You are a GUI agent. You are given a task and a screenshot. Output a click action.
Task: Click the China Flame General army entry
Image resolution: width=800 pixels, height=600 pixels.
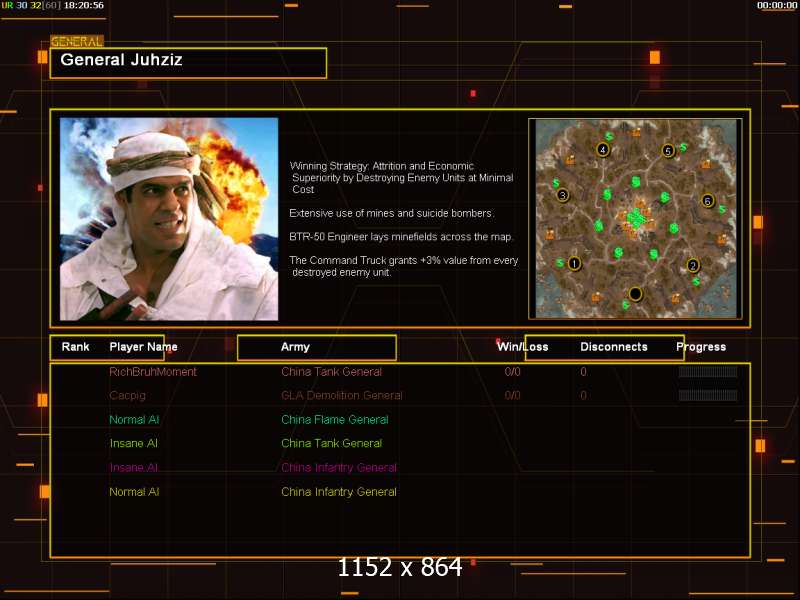click(x=334, y=420)
